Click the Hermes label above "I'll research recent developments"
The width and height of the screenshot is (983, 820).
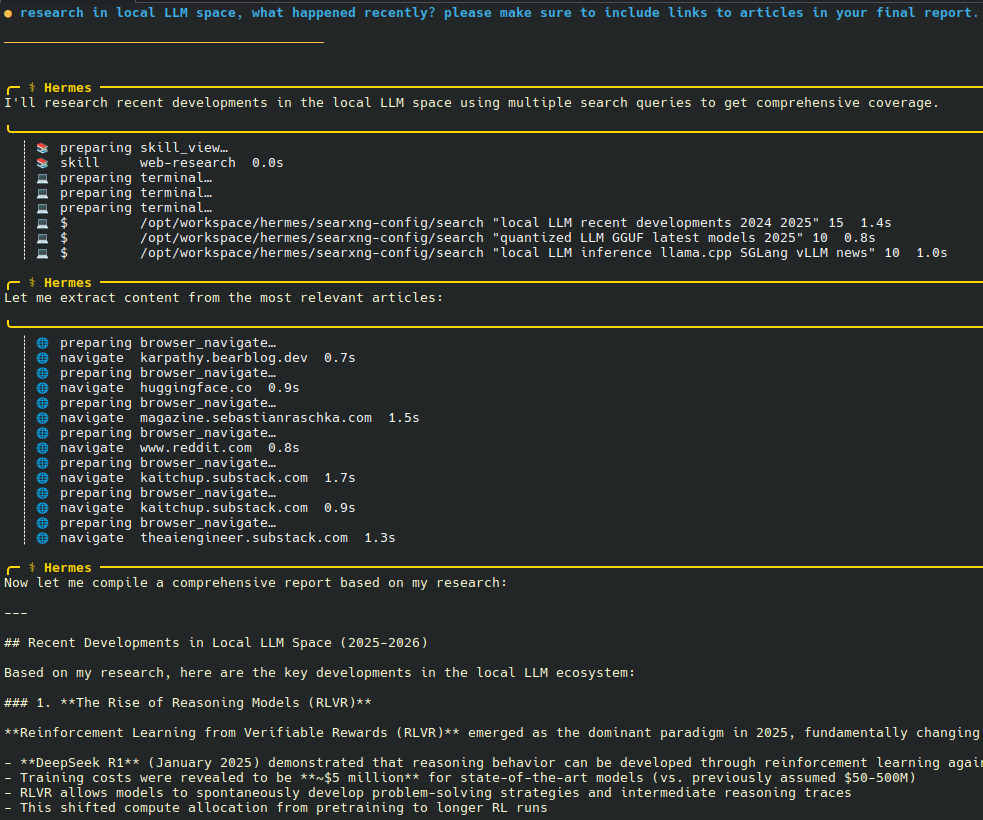coord(68,88)
